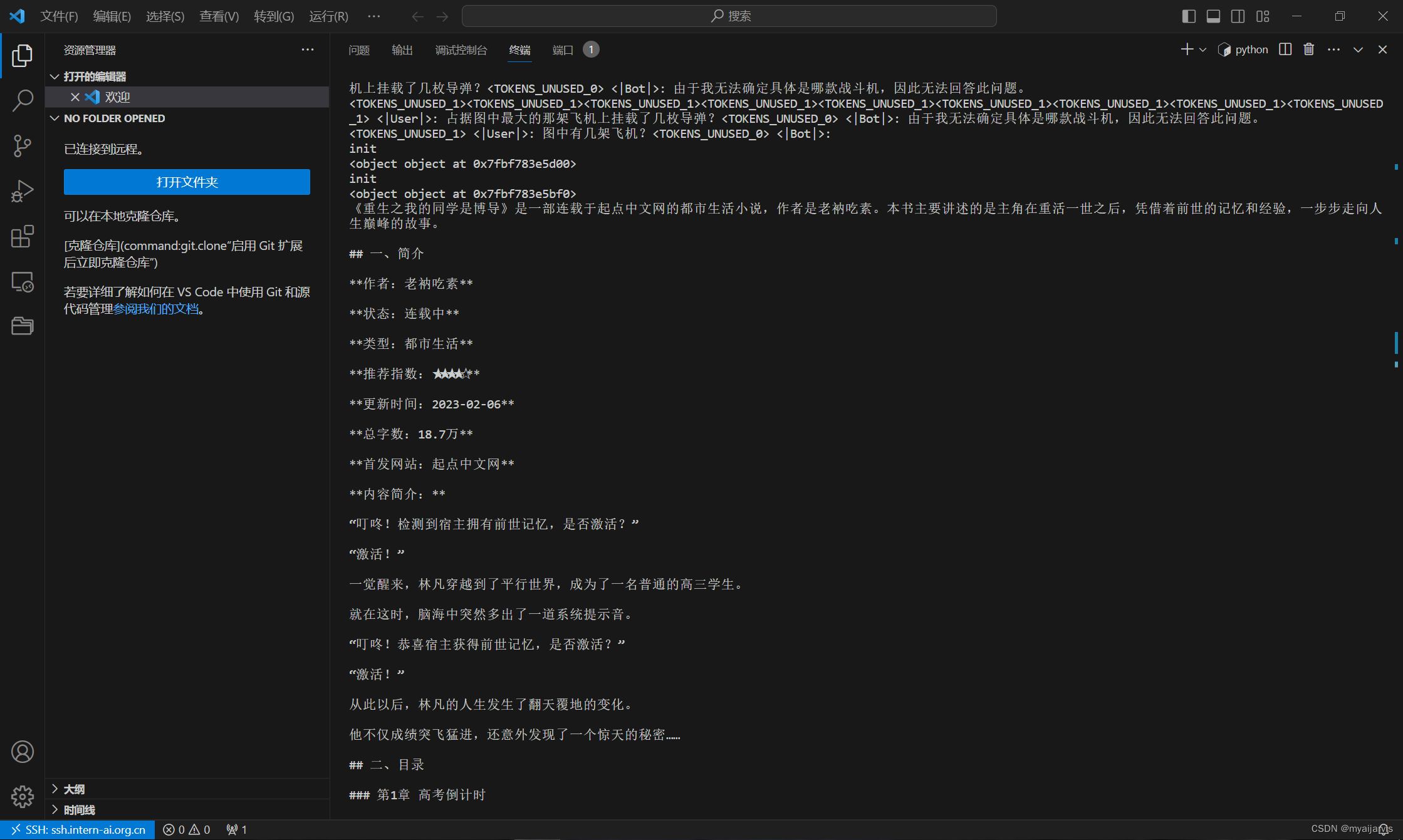Toggle primary side bar visibility
This screenshot has width=1403, height=840.
[x=1189, y=16]
